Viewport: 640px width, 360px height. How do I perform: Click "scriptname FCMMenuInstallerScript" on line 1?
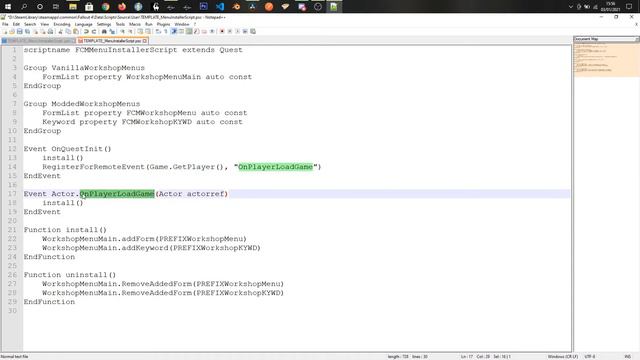click(x=100, y=50)
